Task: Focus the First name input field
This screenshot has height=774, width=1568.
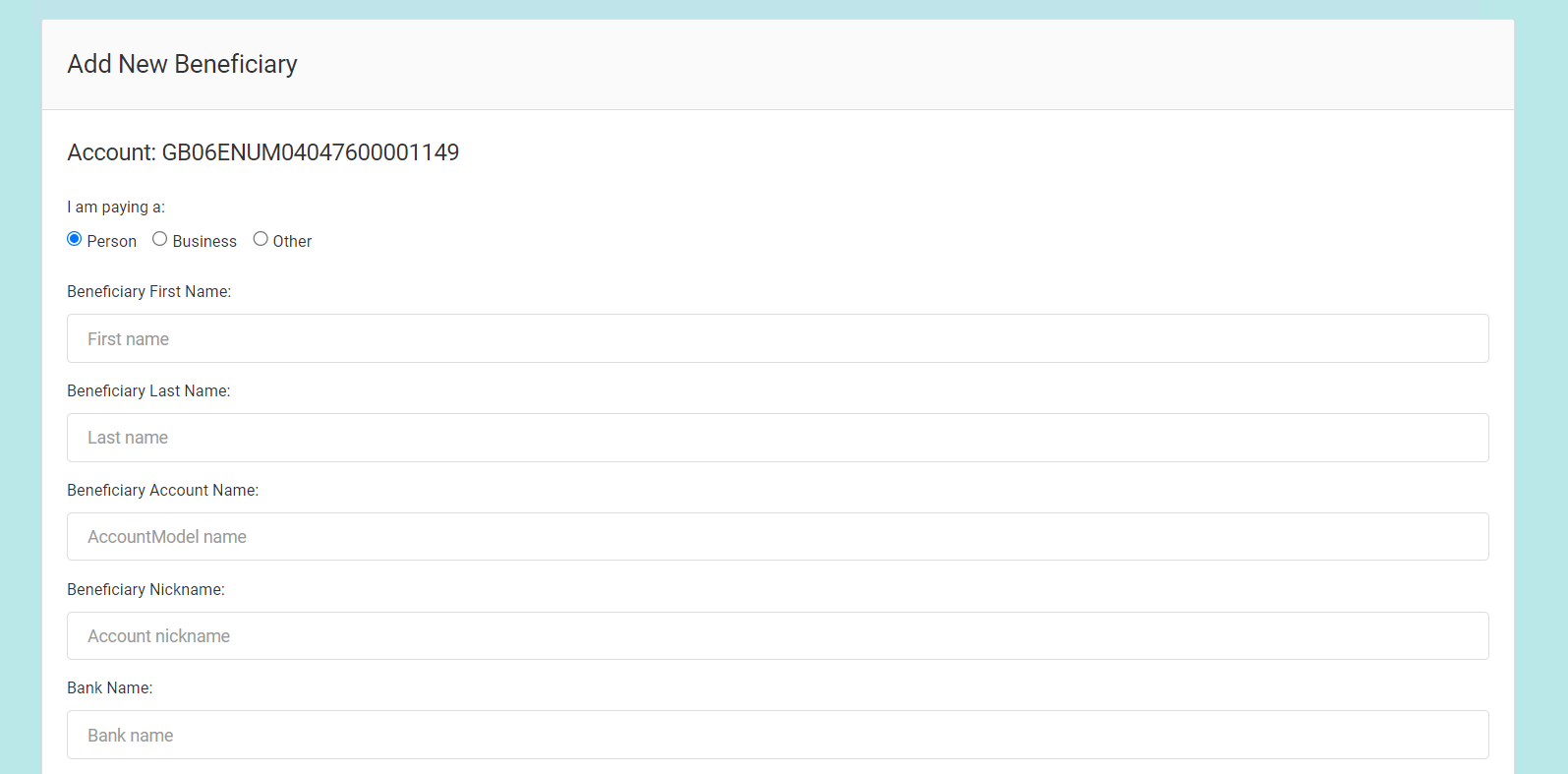Action: (777, 338)
